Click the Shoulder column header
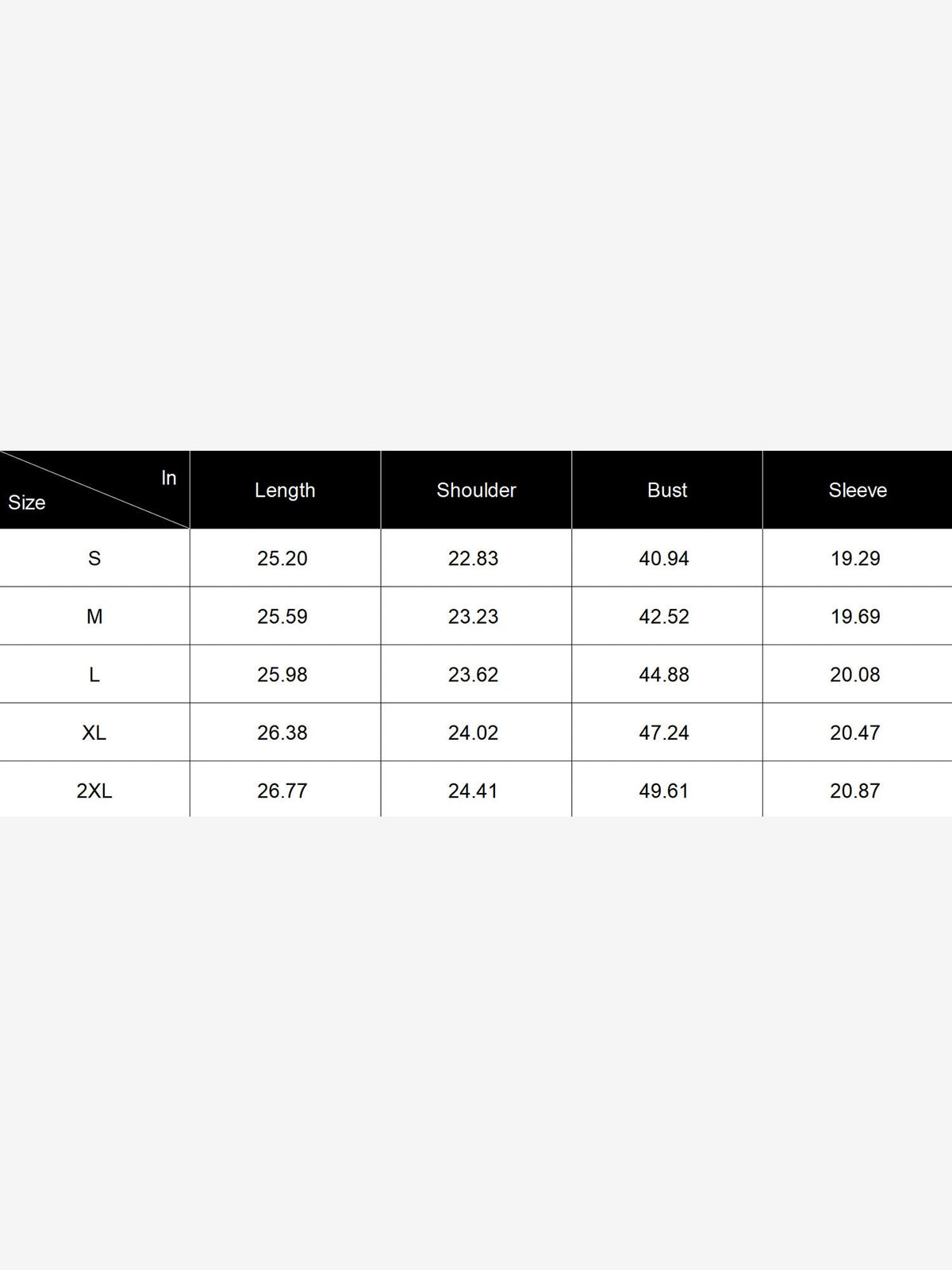The image size is (952, 1270). 476,491
